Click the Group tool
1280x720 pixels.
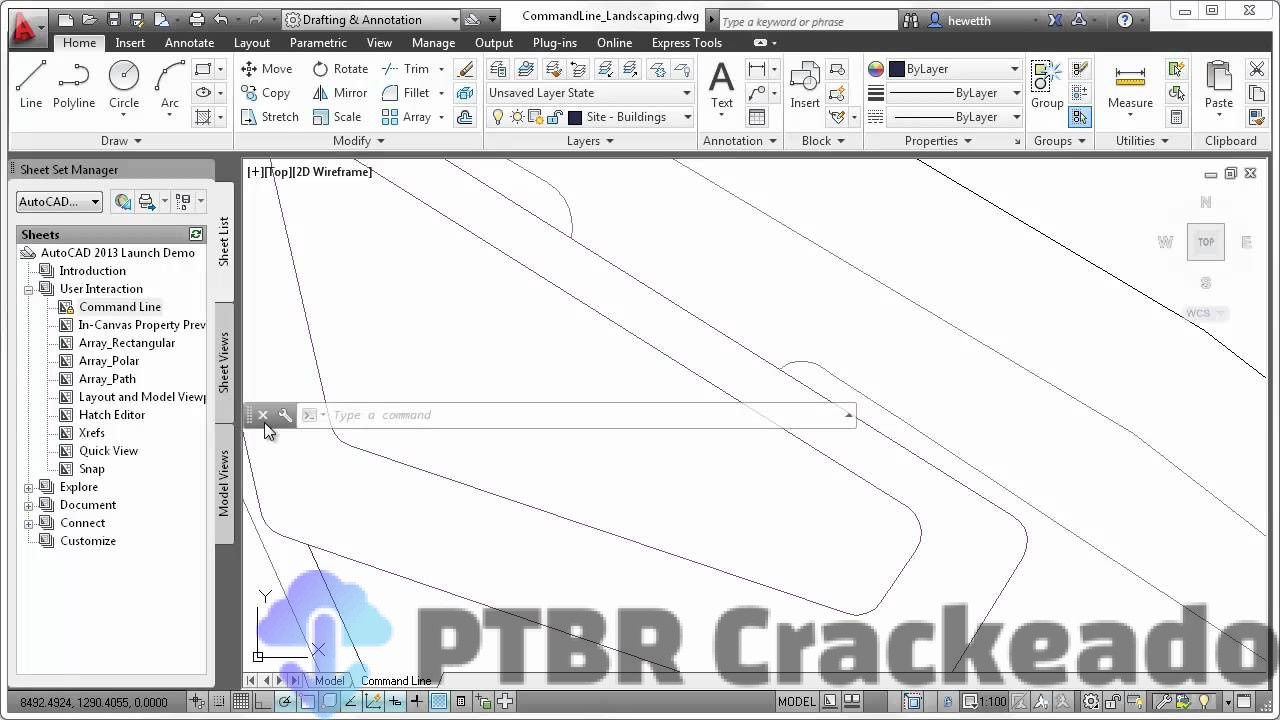(x=1047, y=84)
